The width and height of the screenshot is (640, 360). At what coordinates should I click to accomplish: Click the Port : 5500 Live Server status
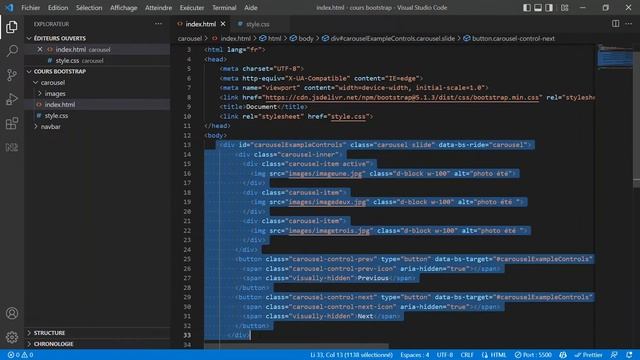click(x=533, y=355)
